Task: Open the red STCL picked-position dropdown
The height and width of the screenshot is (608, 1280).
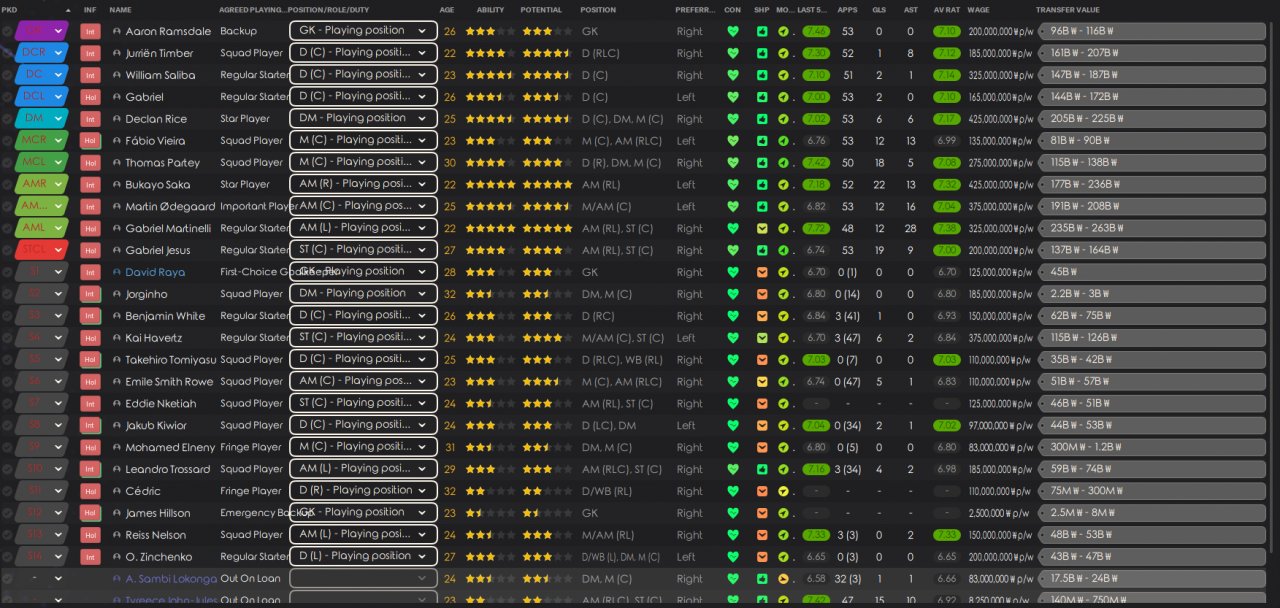Action: coord(41,250)
